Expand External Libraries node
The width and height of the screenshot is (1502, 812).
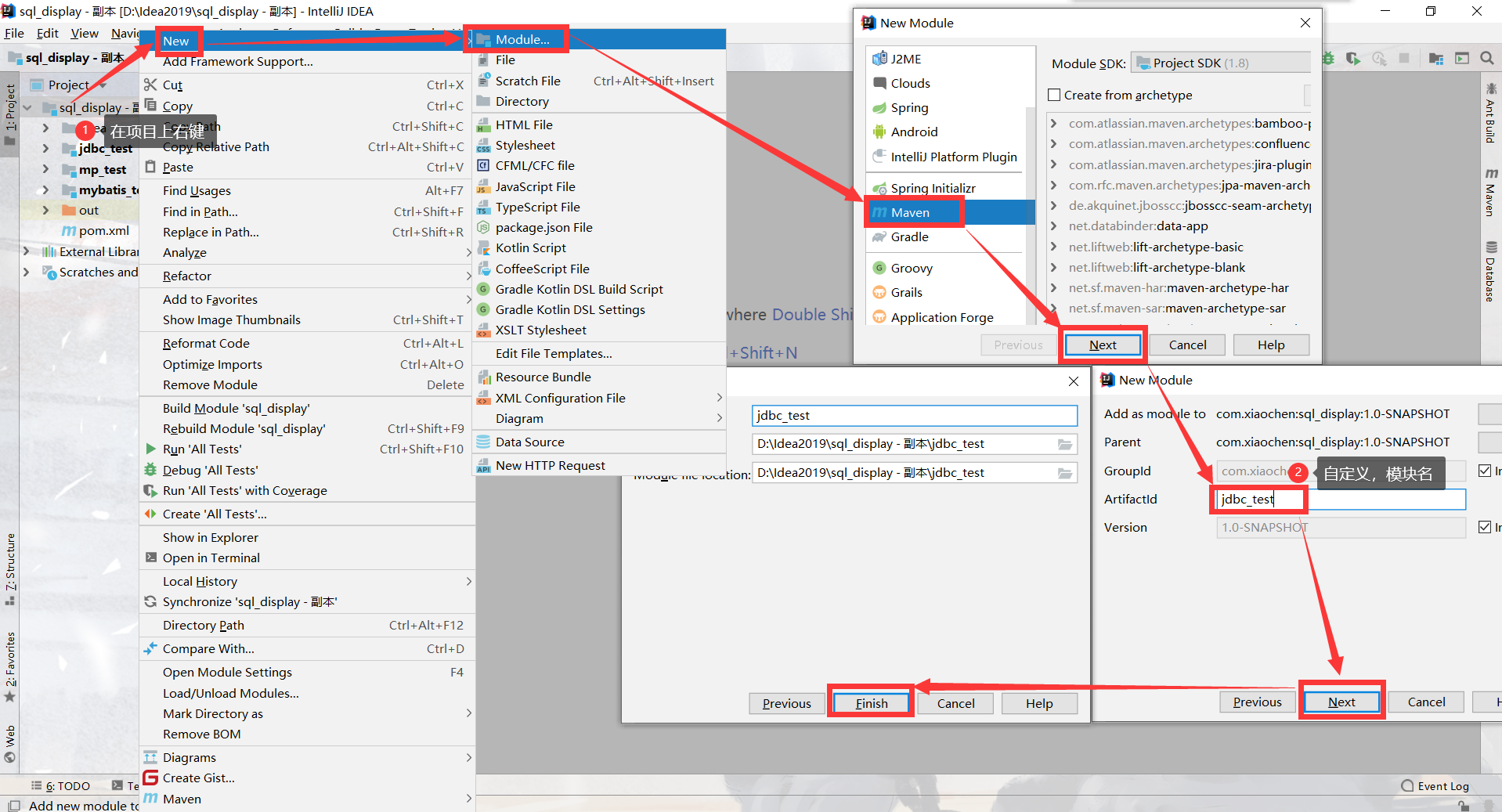[x=27, y=251]
